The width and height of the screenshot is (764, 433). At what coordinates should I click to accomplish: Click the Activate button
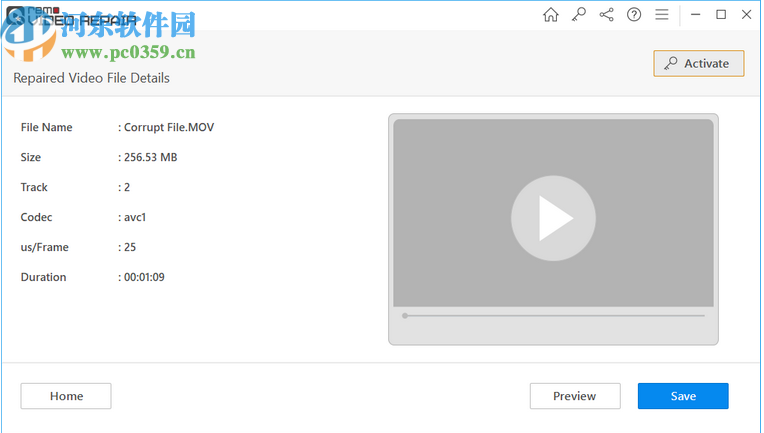tap(699, 63)
